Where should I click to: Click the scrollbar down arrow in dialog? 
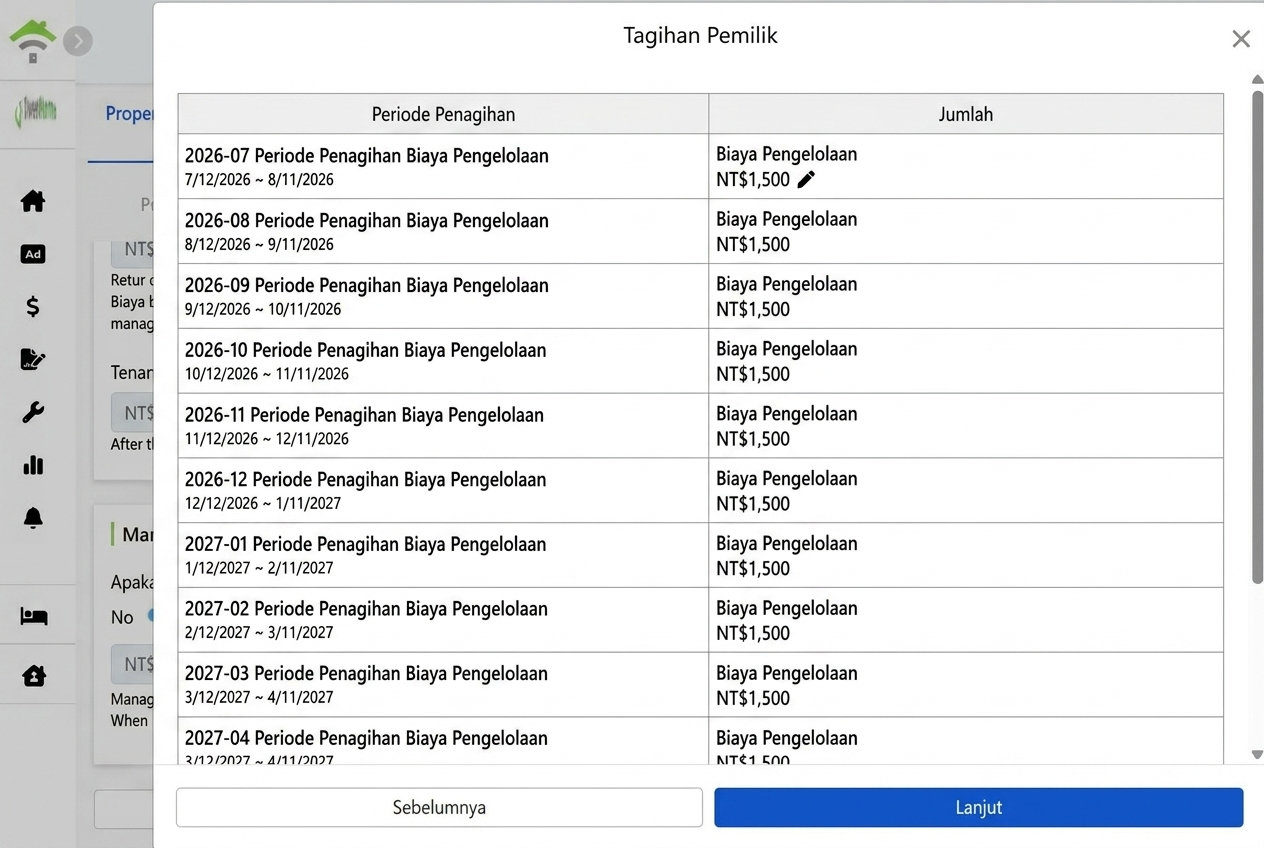coord(1257,756)
